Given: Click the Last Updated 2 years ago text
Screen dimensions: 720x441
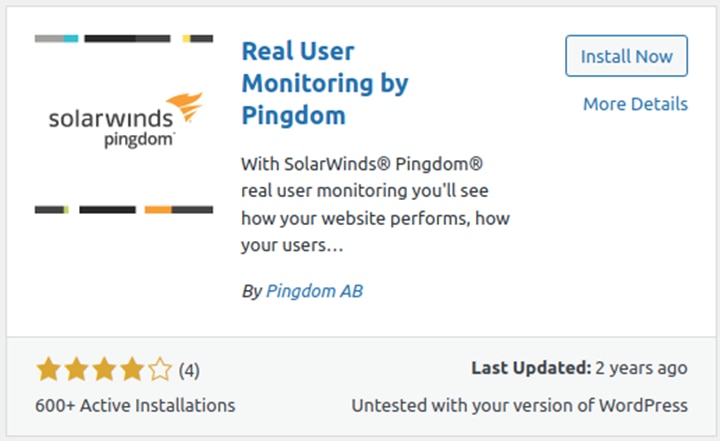Looking at the screenshot, I should [579, 368].
